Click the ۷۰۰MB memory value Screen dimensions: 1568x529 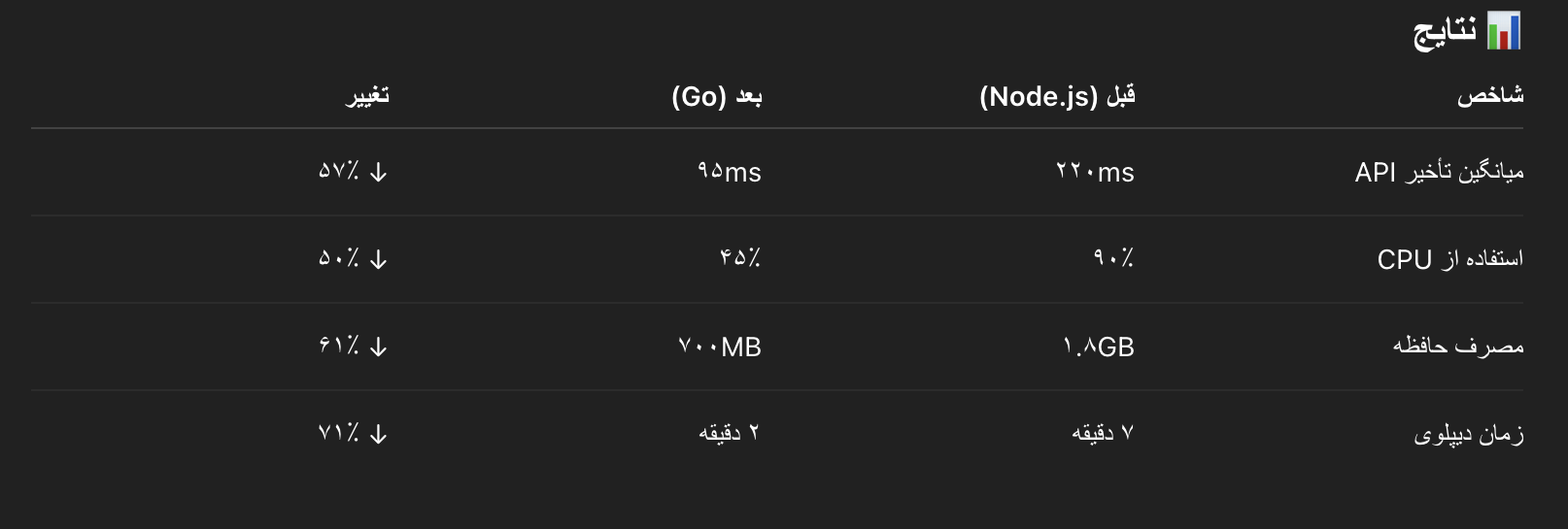tap(719, 347)
